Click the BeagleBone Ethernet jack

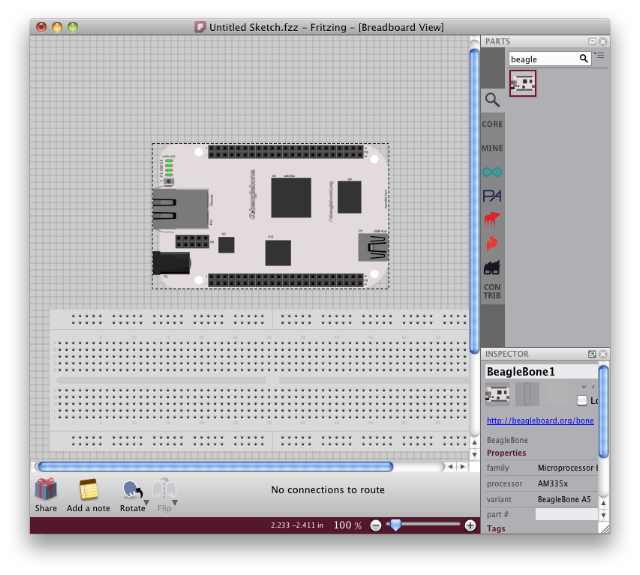tap(180, 209)
